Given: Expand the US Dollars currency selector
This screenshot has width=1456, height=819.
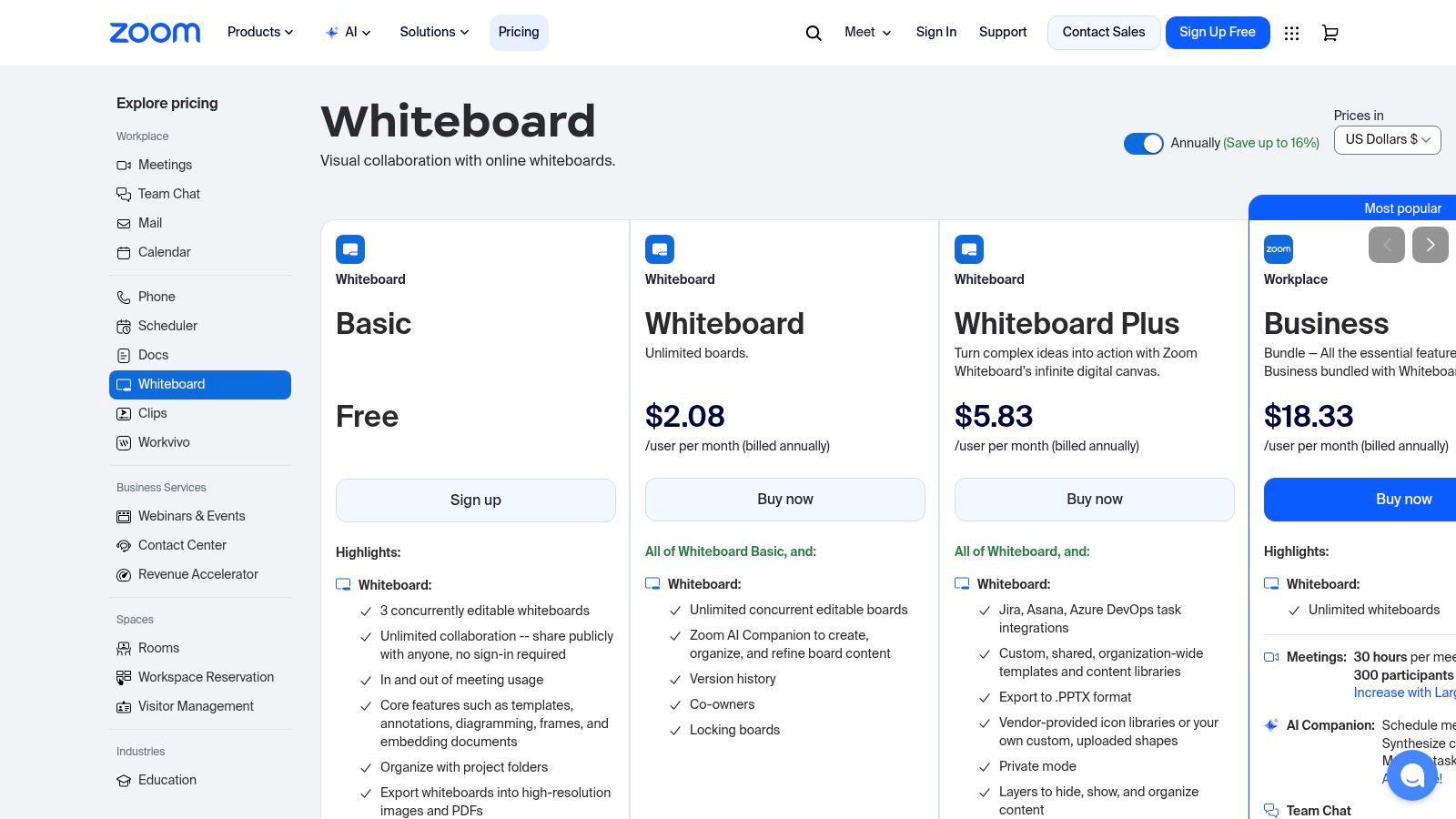Looking at the screenshot, I should (x=1387, y=139).
